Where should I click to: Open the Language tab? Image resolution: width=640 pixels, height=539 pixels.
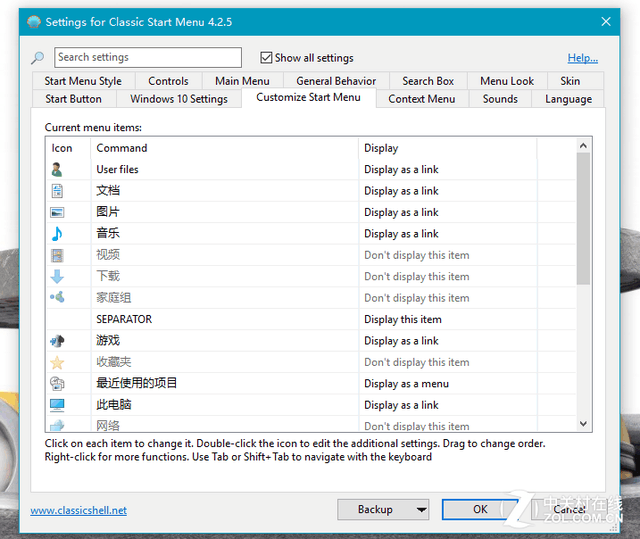pyautogui.click(x=568, y=99)
